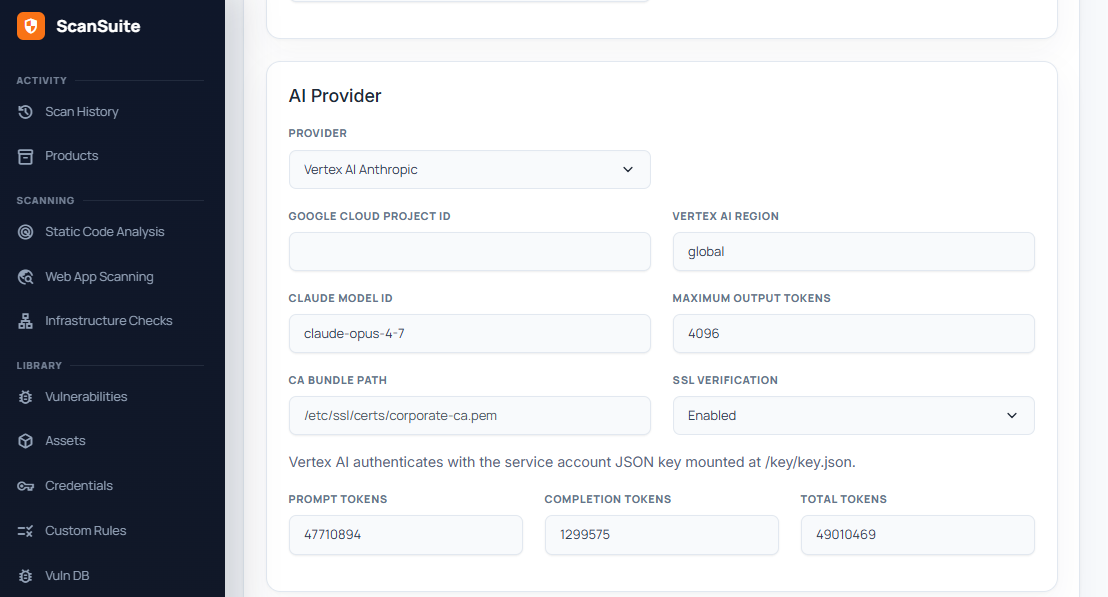The image size is (1108, 597).
Task: Click the VERTEX AI REGION label
Action: pyautogui.click(x=726, y=216)
